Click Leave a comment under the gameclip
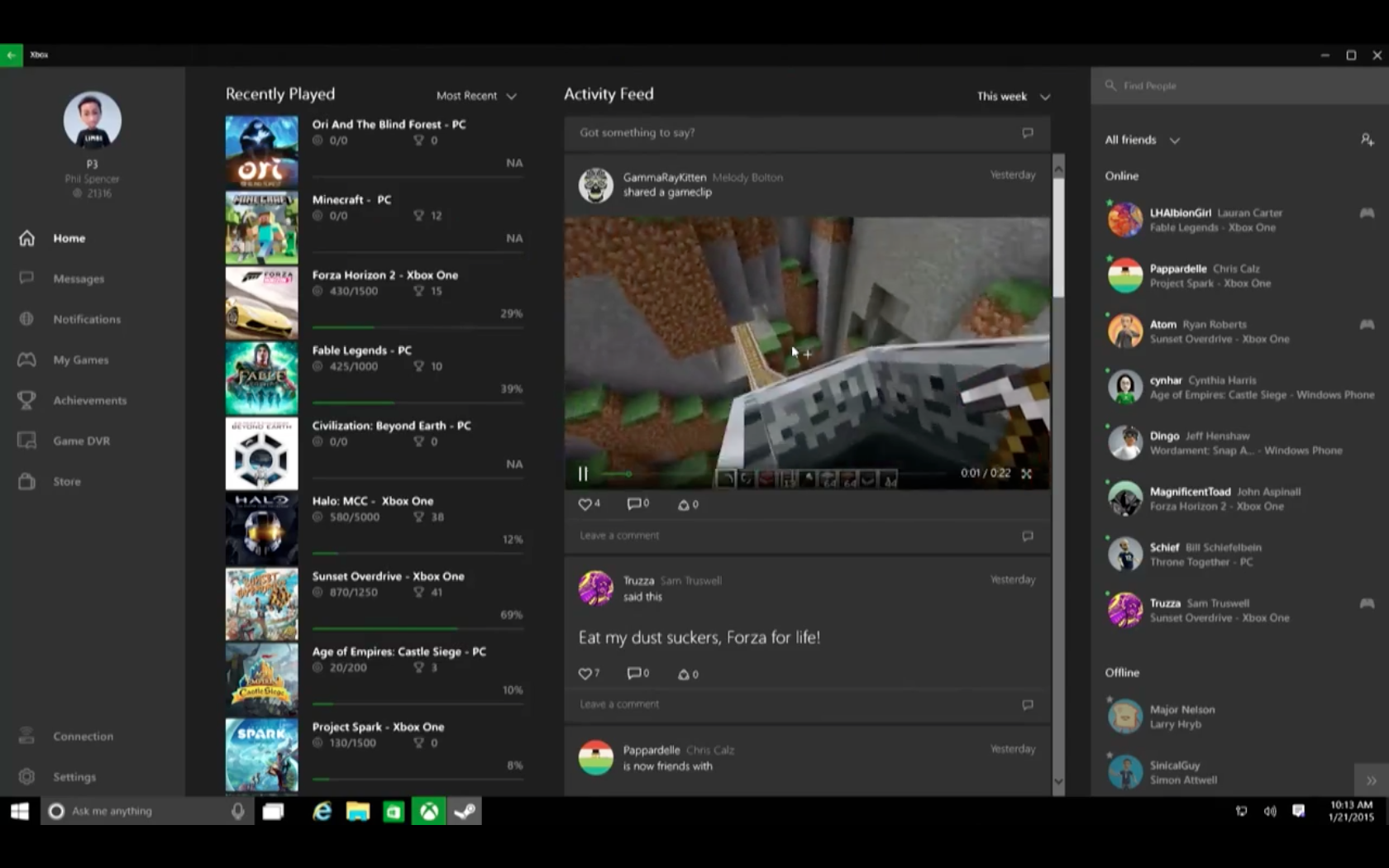Screen dimensions: 1389x868 click(x=807, y=536)
